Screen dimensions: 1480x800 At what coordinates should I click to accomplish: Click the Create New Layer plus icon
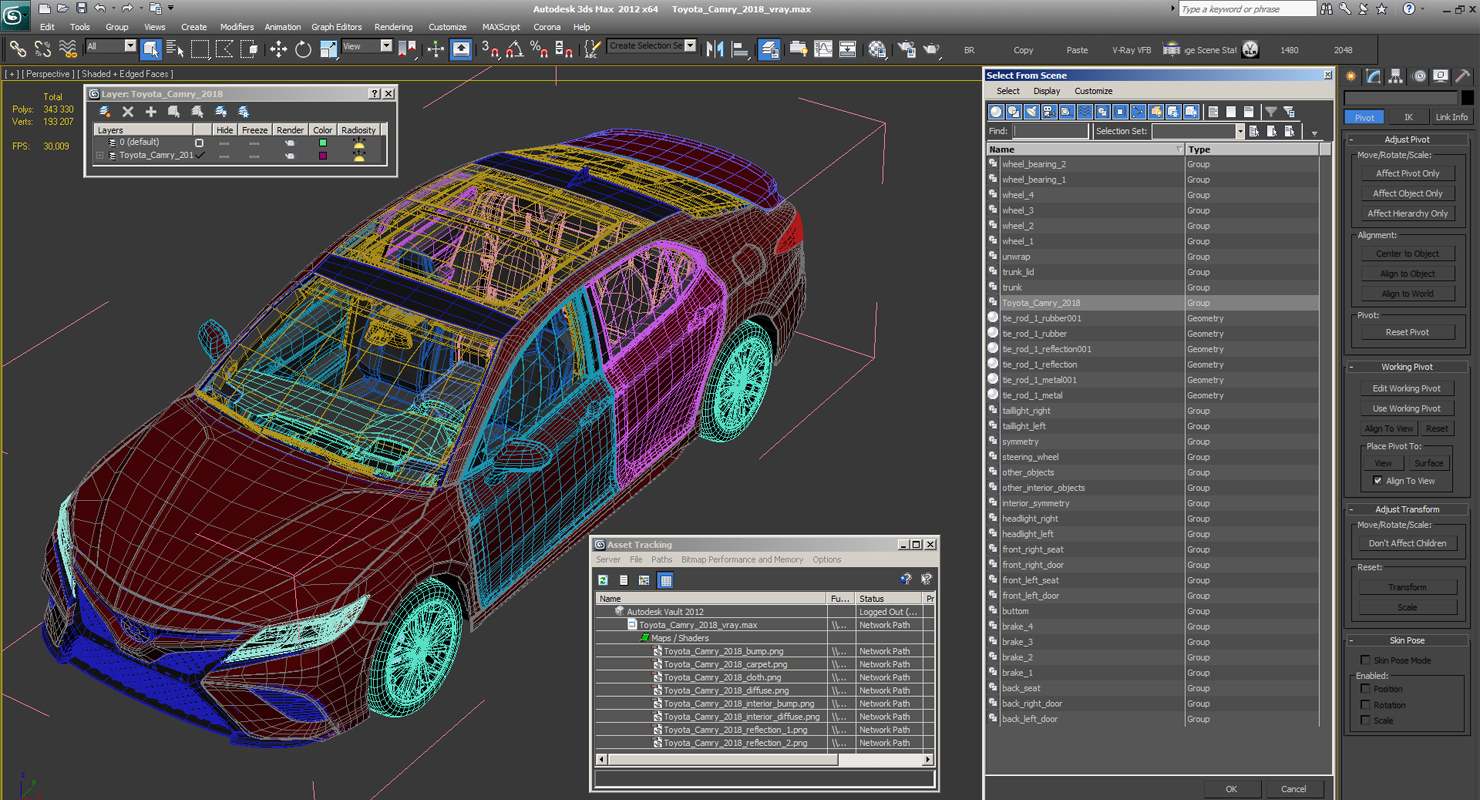(151, 112)
